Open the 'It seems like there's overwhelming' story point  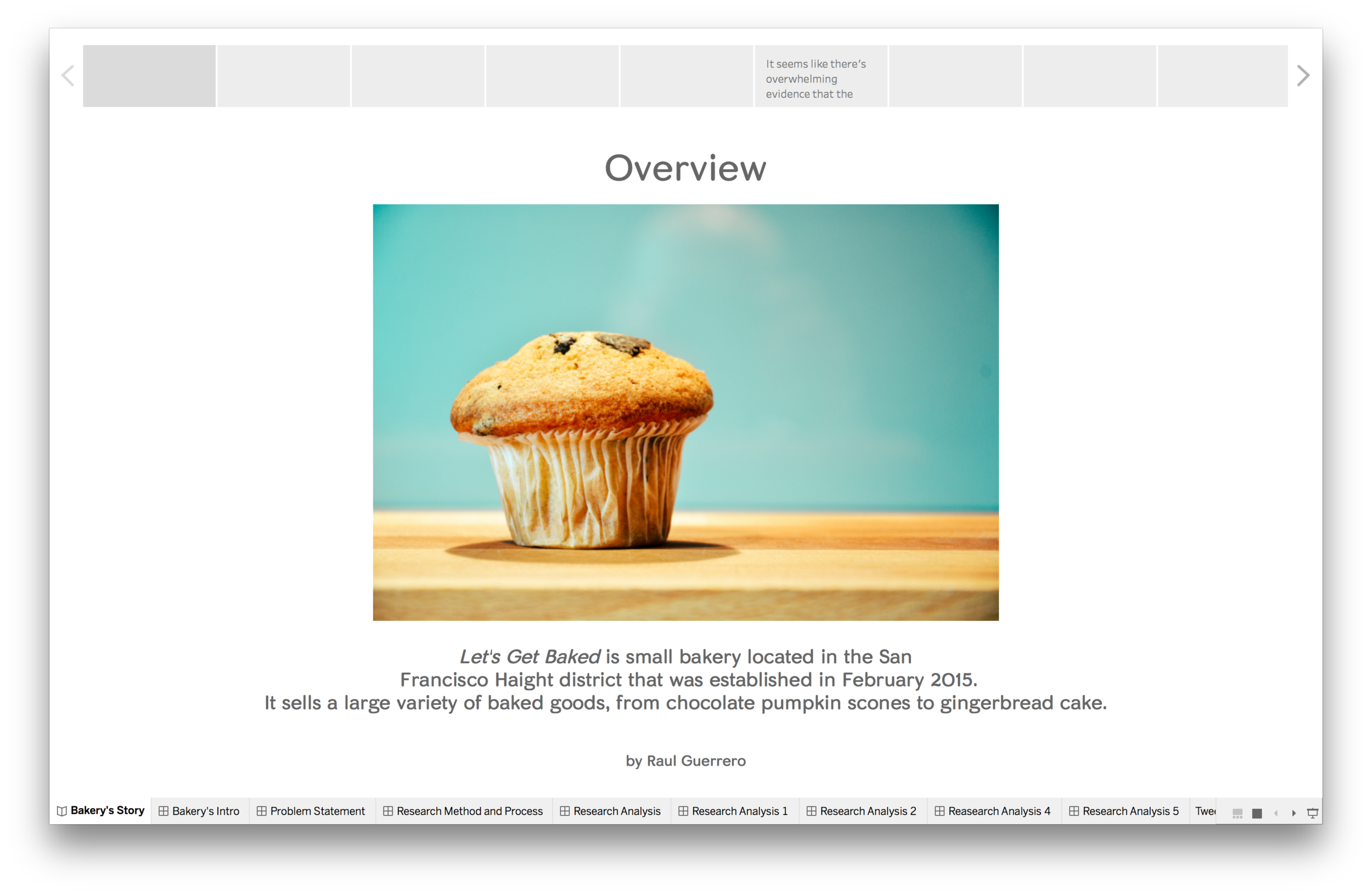821,76
